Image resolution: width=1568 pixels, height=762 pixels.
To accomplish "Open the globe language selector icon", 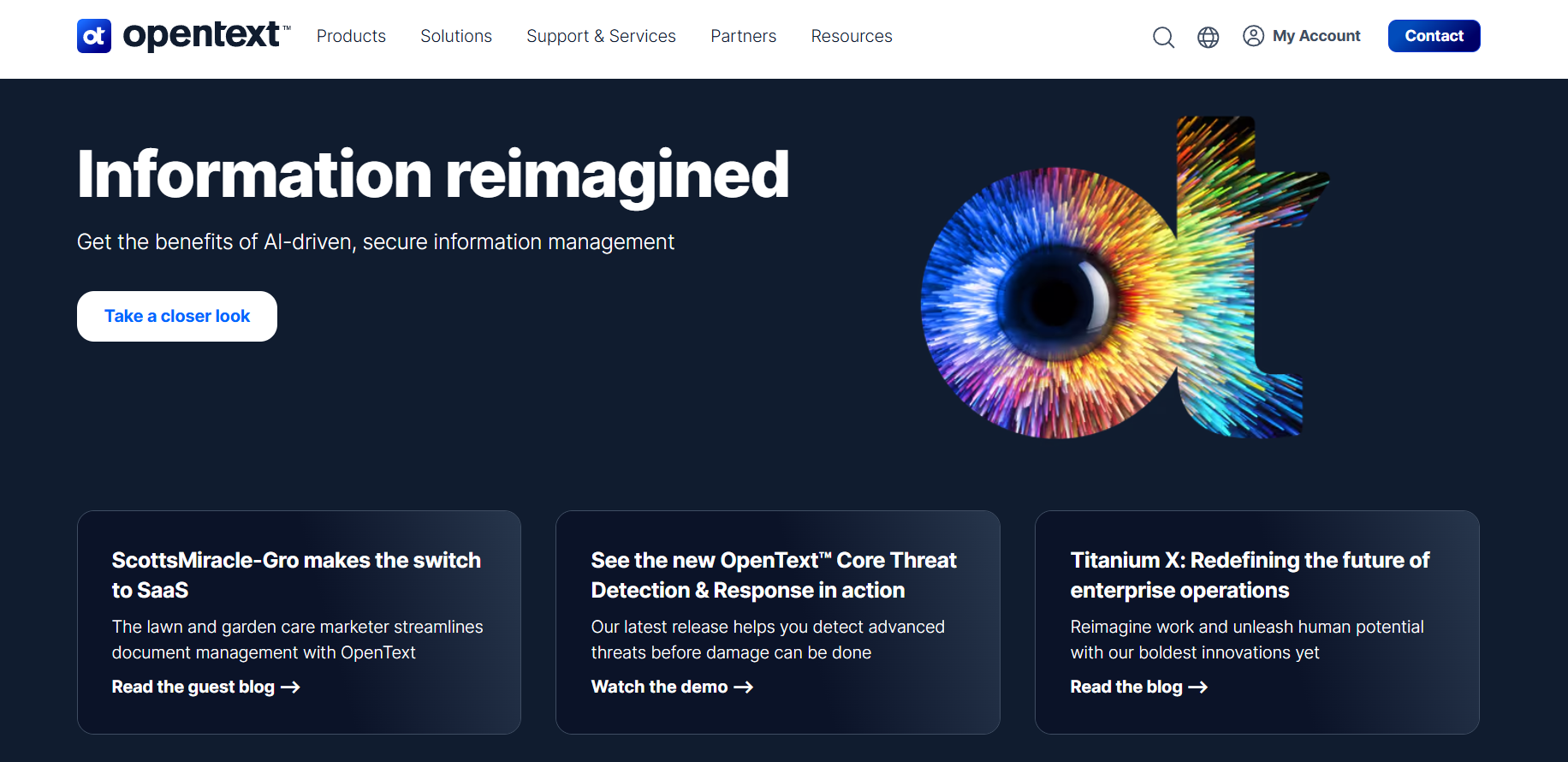I will pos(1208,37).
